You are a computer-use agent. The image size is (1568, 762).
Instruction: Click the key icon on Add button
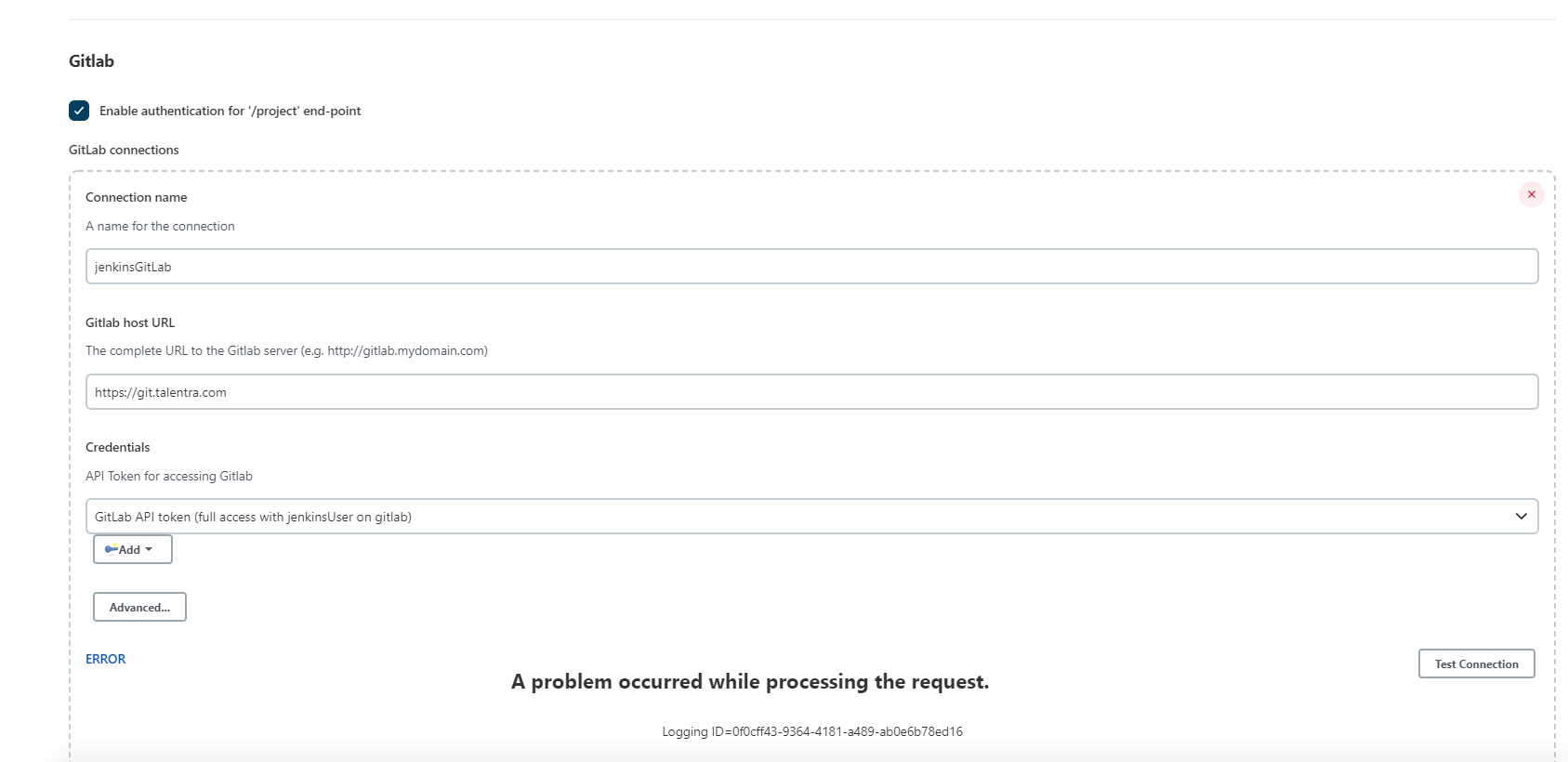coord(112,549)
